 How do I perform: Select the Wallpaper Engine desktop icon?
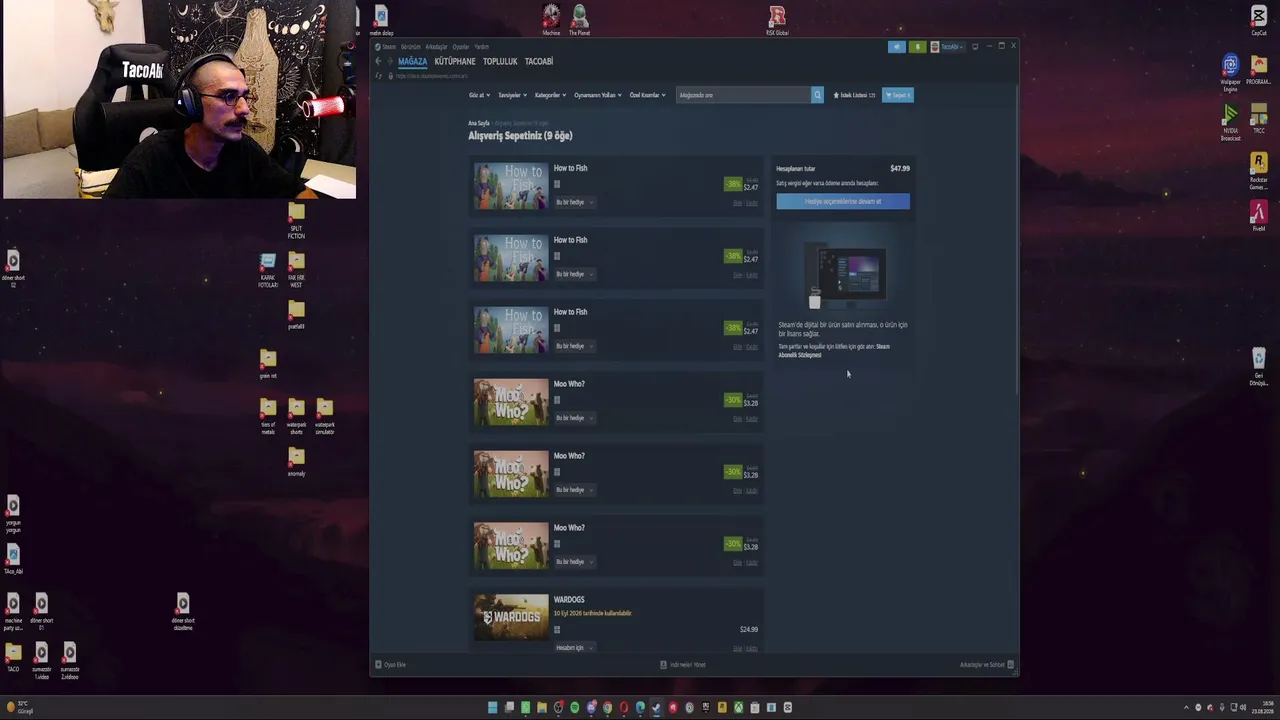tap(1230, 72)
